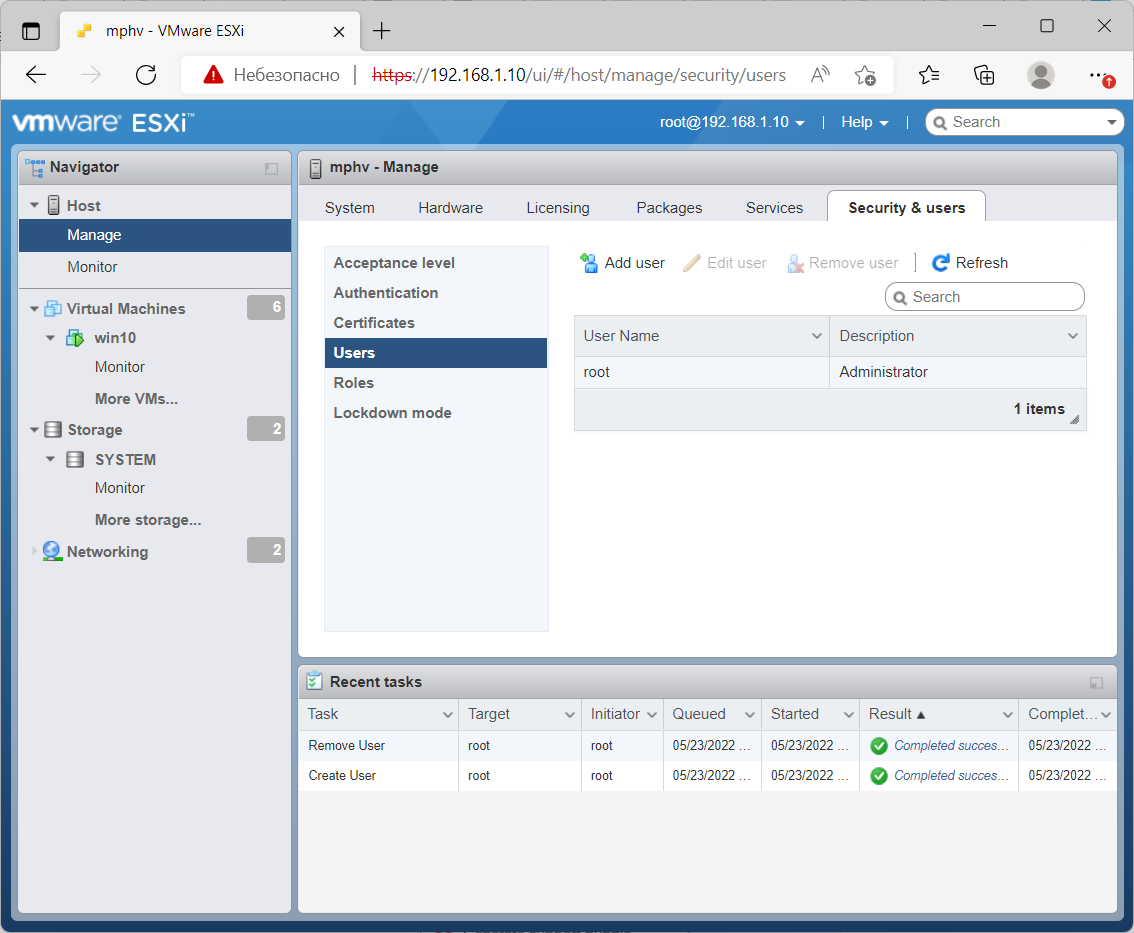Image resolution: width=1134 pixels, height=933 pixels.
Task: Select Manage under Host
Action: (155, 235)
